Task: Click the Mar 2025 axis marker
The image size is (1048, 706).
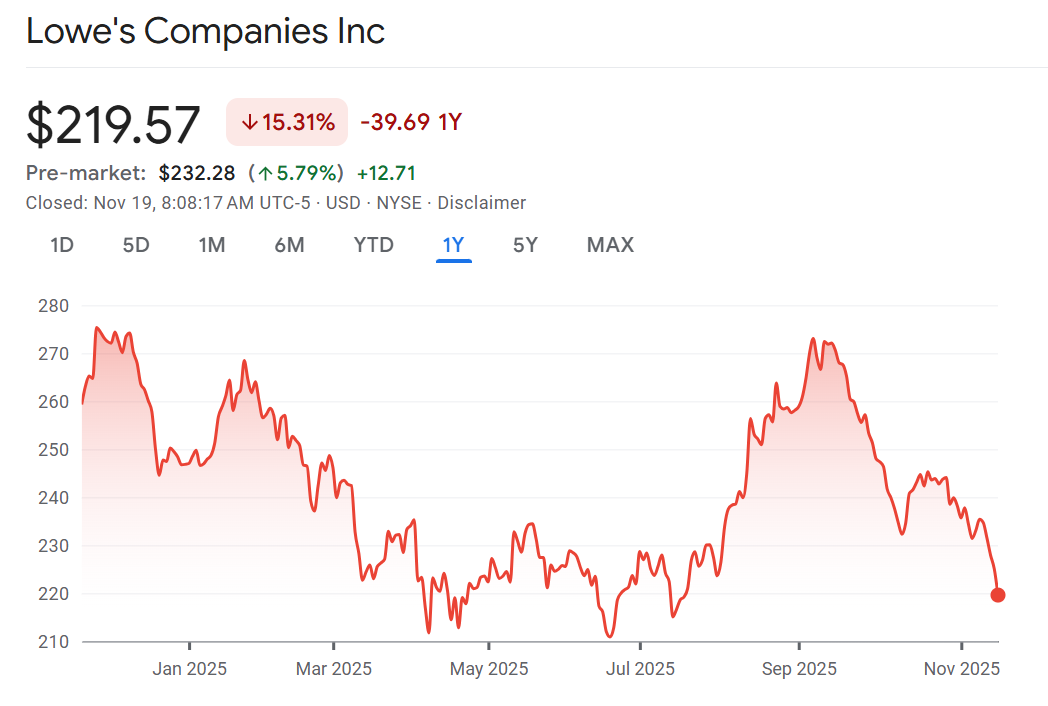Action: pos(334,668)
